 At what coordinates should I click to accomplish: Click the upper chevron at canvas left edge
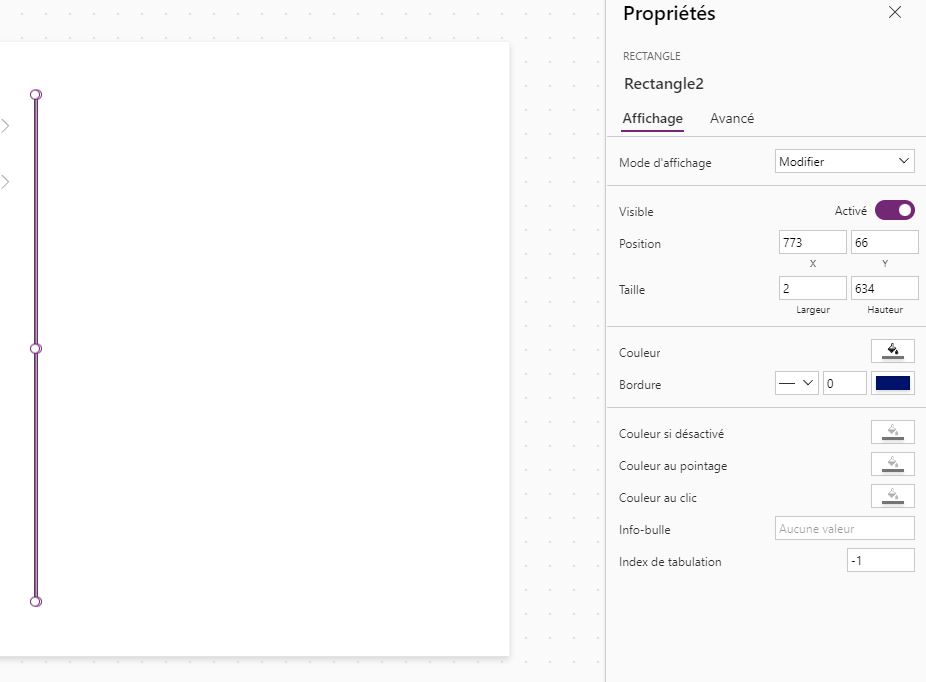tap(5, 126)
